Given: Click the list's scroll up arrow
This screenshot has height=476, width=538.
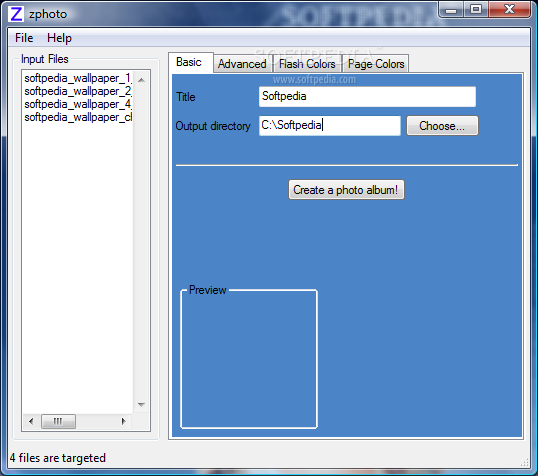Looking at the screenshot, I should point(141,80).
